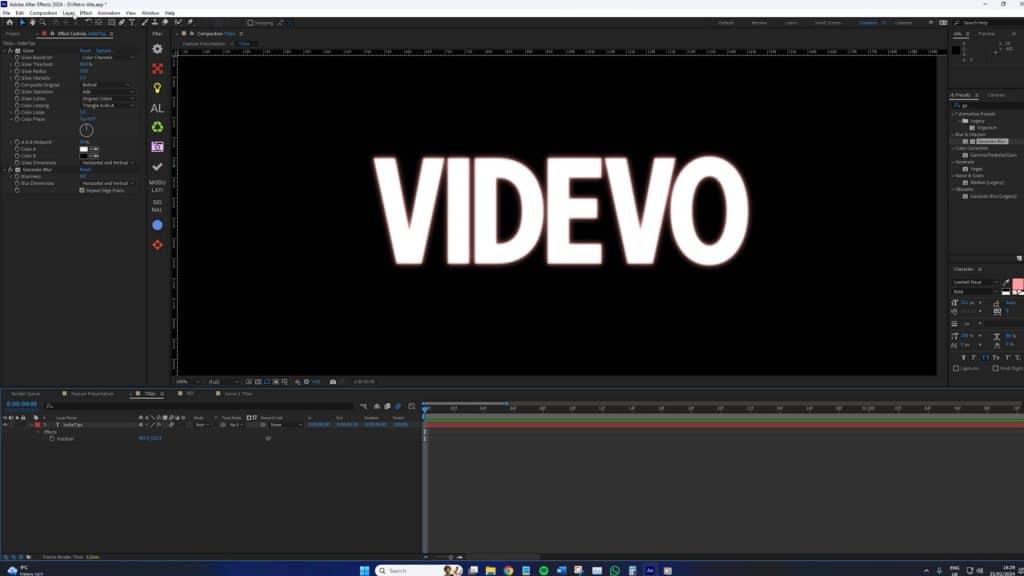Screen dimensions: 1024x576
Task: Open the Glow Dimensions dropdown
Action: click(x=107, y=163)
